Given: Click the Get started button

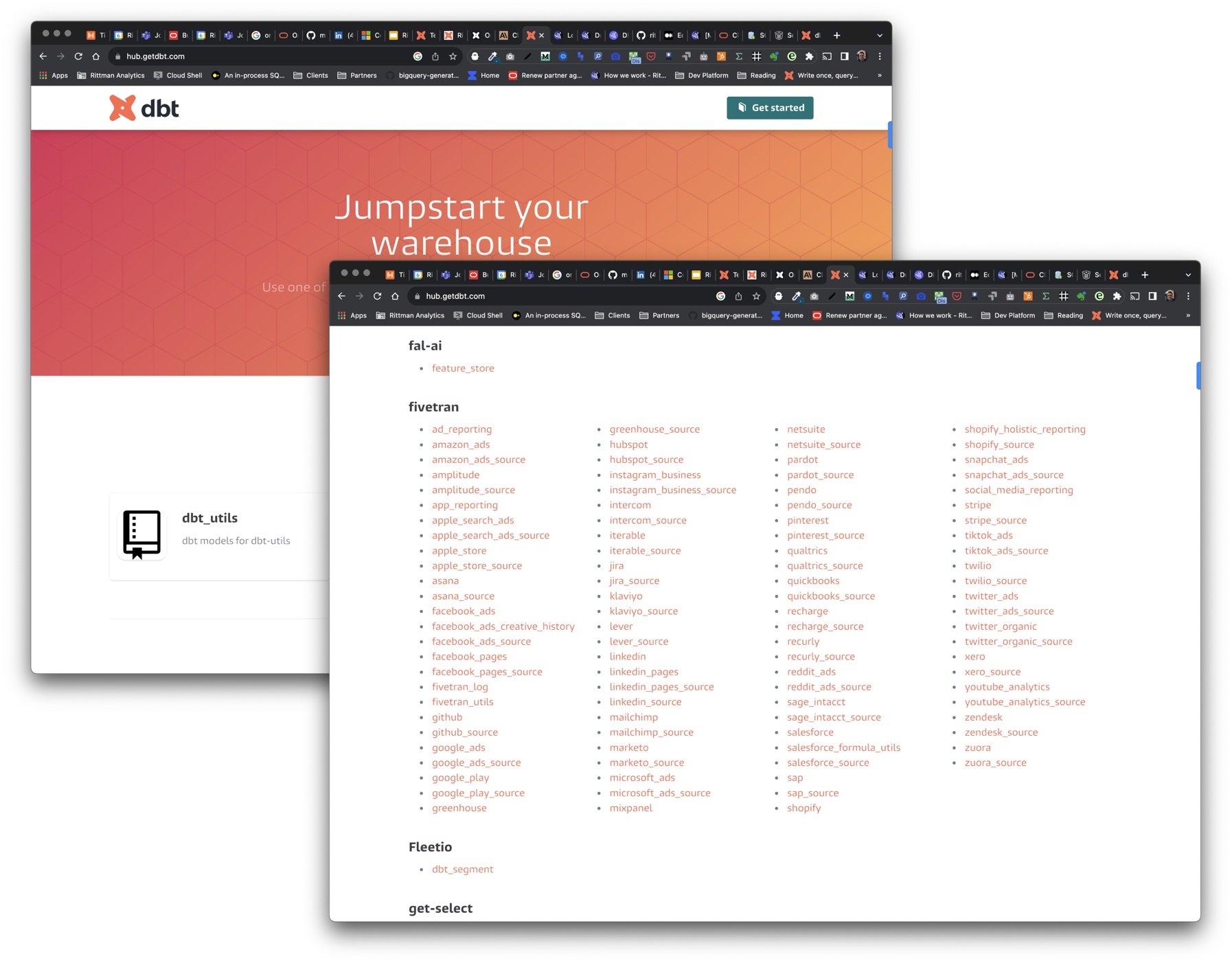Looking at the screenshot, I should tap(770, 108).
